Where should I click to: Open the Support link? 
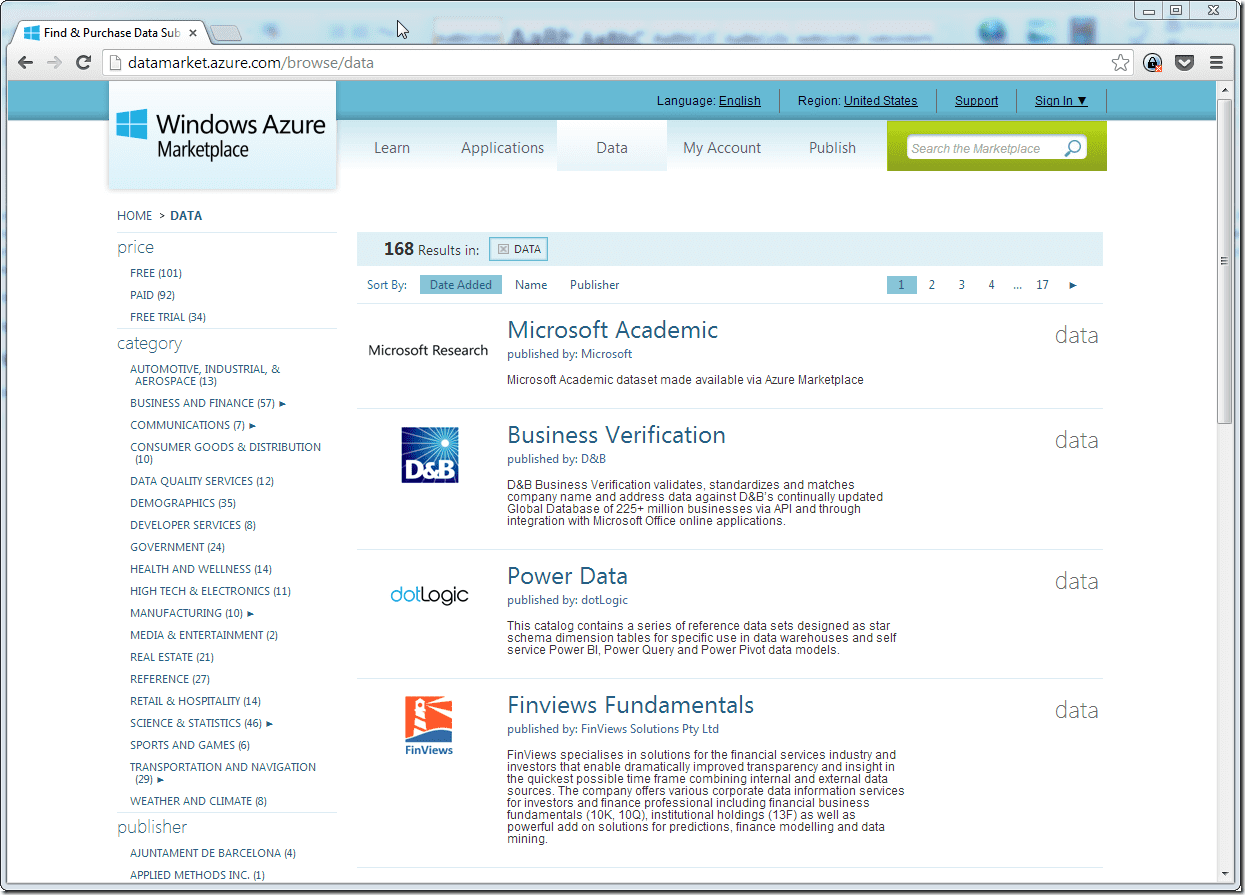click(x=976, y=100)
